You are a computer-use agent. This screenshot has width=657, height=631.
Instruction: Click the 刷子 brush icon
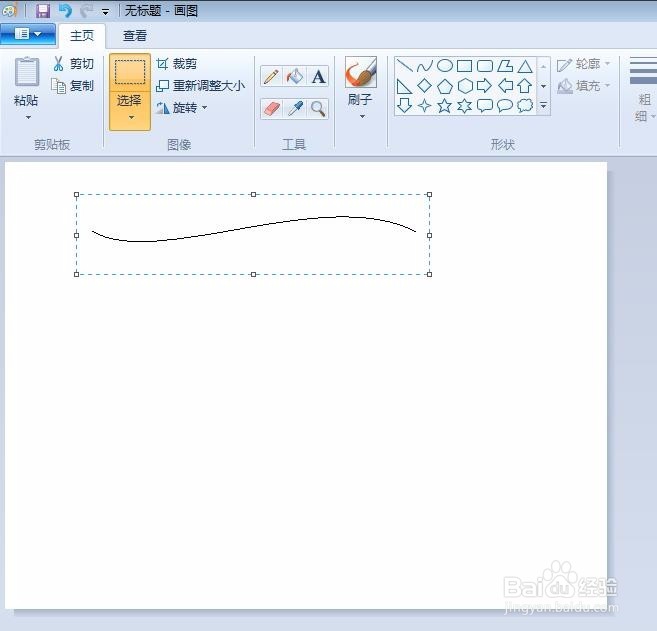[361, 72]
